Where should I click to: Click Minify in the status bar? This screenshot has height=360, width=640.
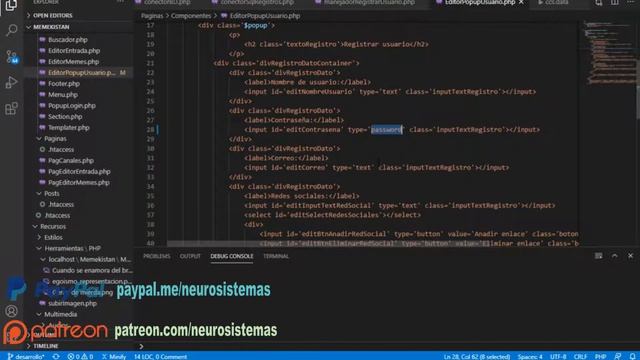click(114, 356)
